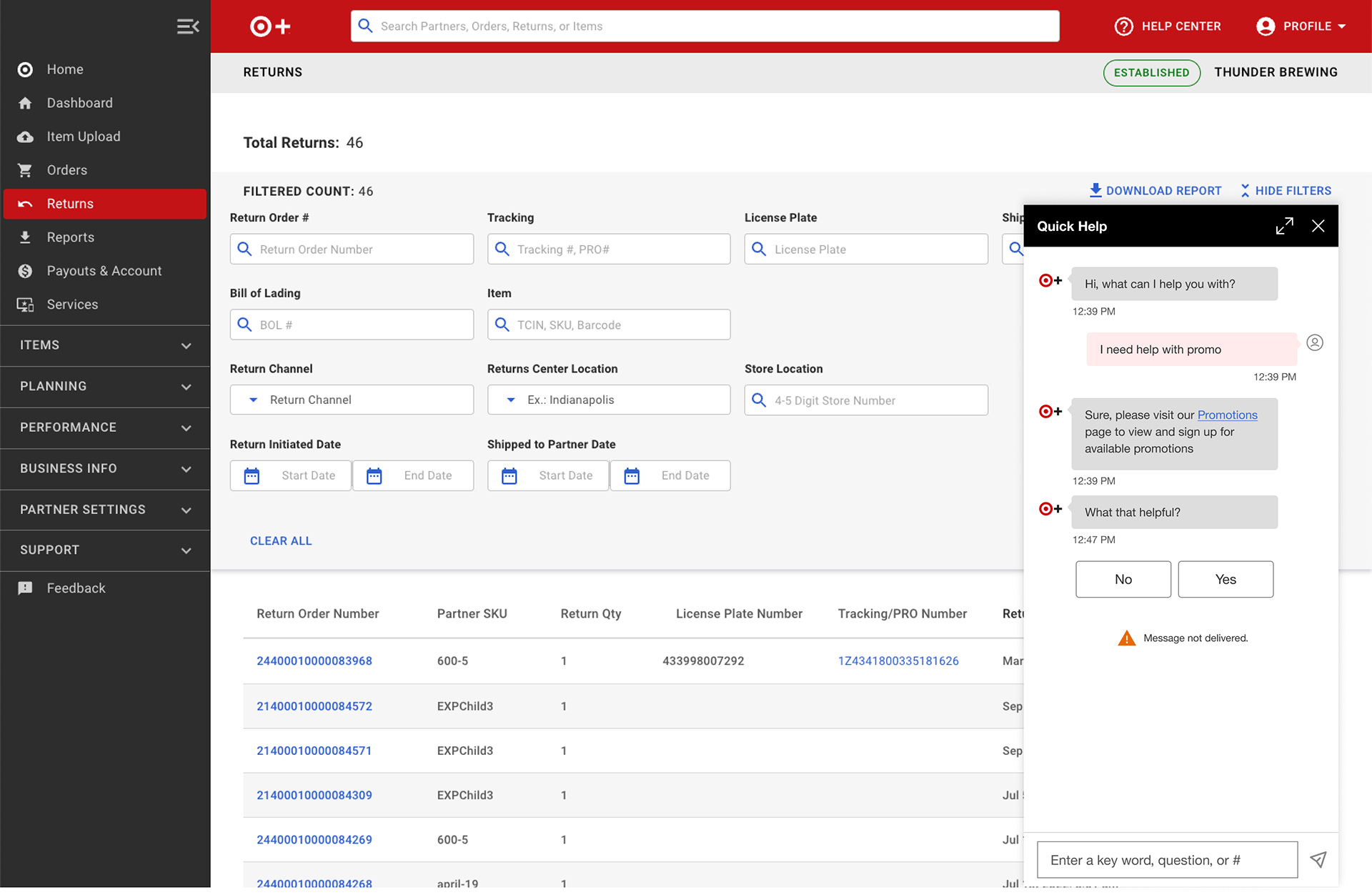
Task: Click the Target Plus logo in header
Action: 270,26
